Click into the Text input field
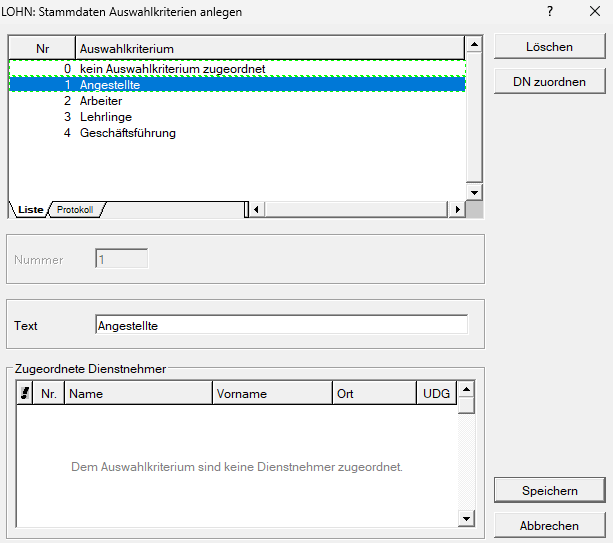 click(281, 325)
